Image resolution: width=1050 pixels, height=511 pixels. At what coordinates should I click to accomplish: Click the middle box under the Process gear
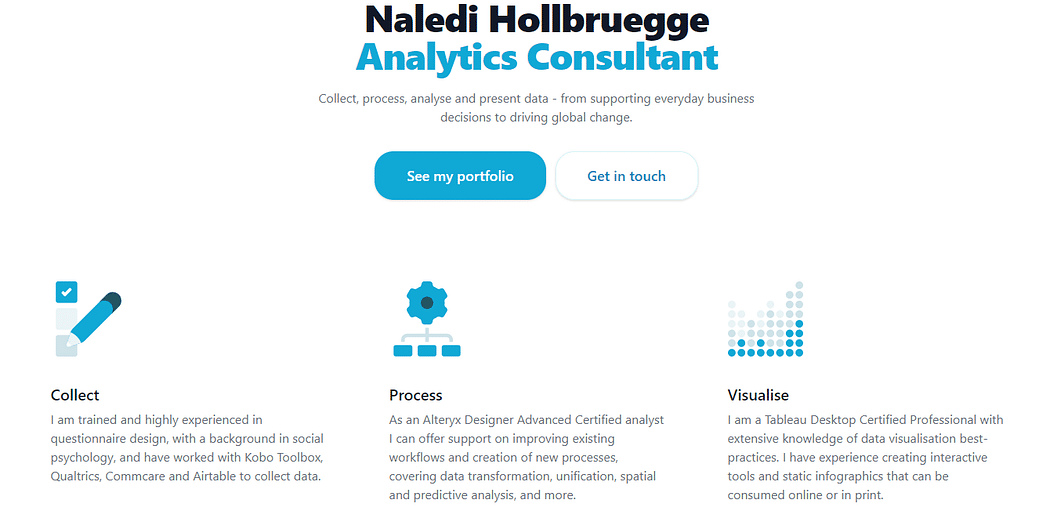(427, 350)
